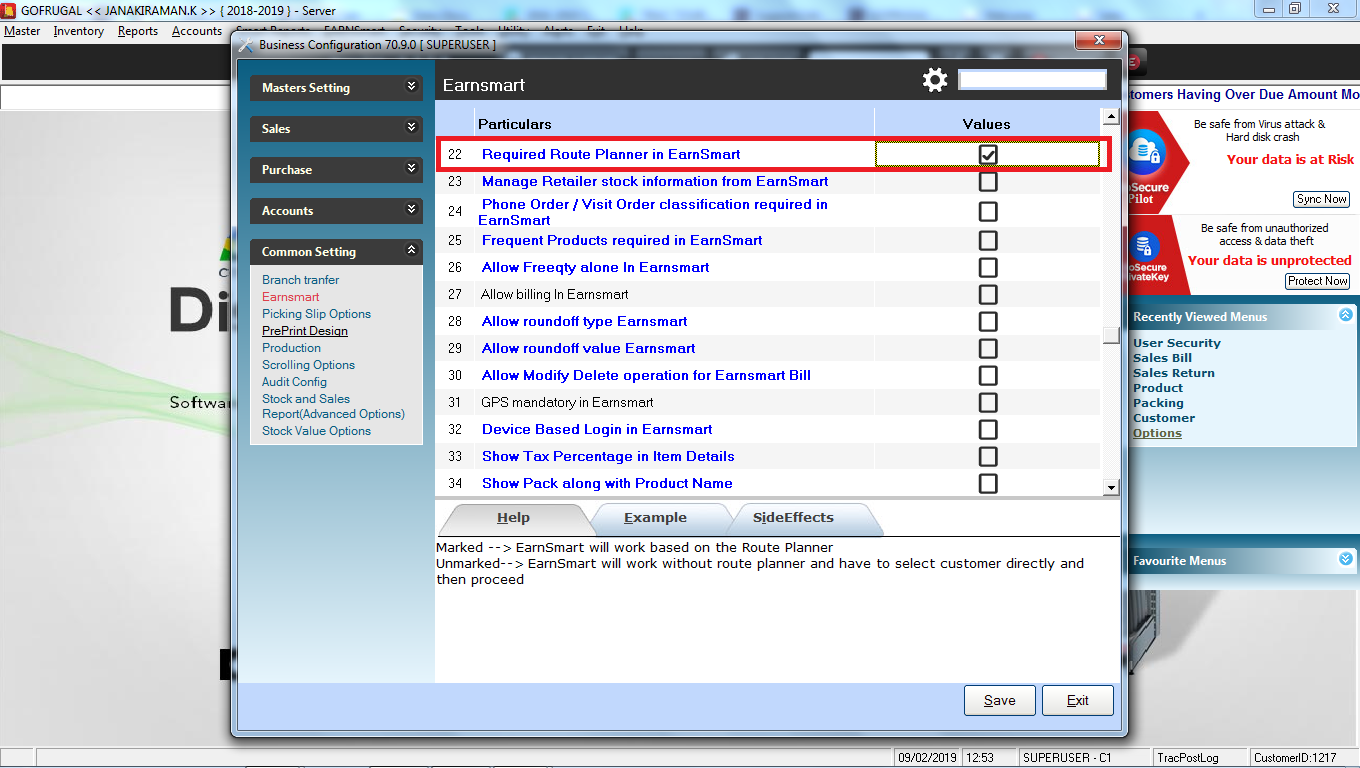Expand the Sales settings section
Image resolution: width=1360 pixels, height=768 pixels.
click(x=336, y=129)
